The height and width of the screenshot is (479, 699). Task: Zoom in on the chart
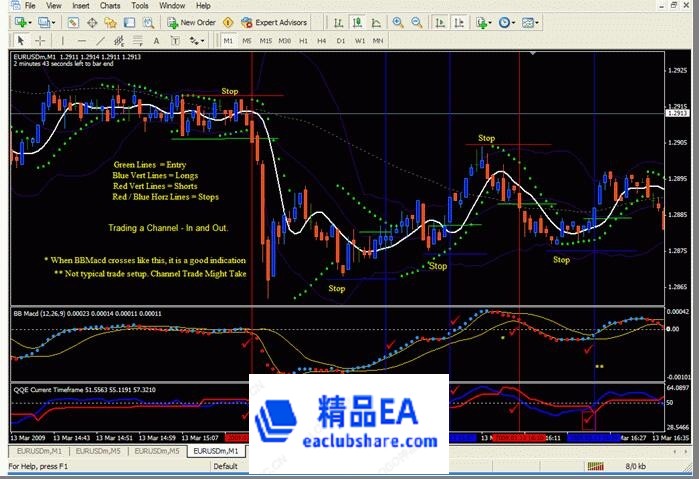coord(399,21)
